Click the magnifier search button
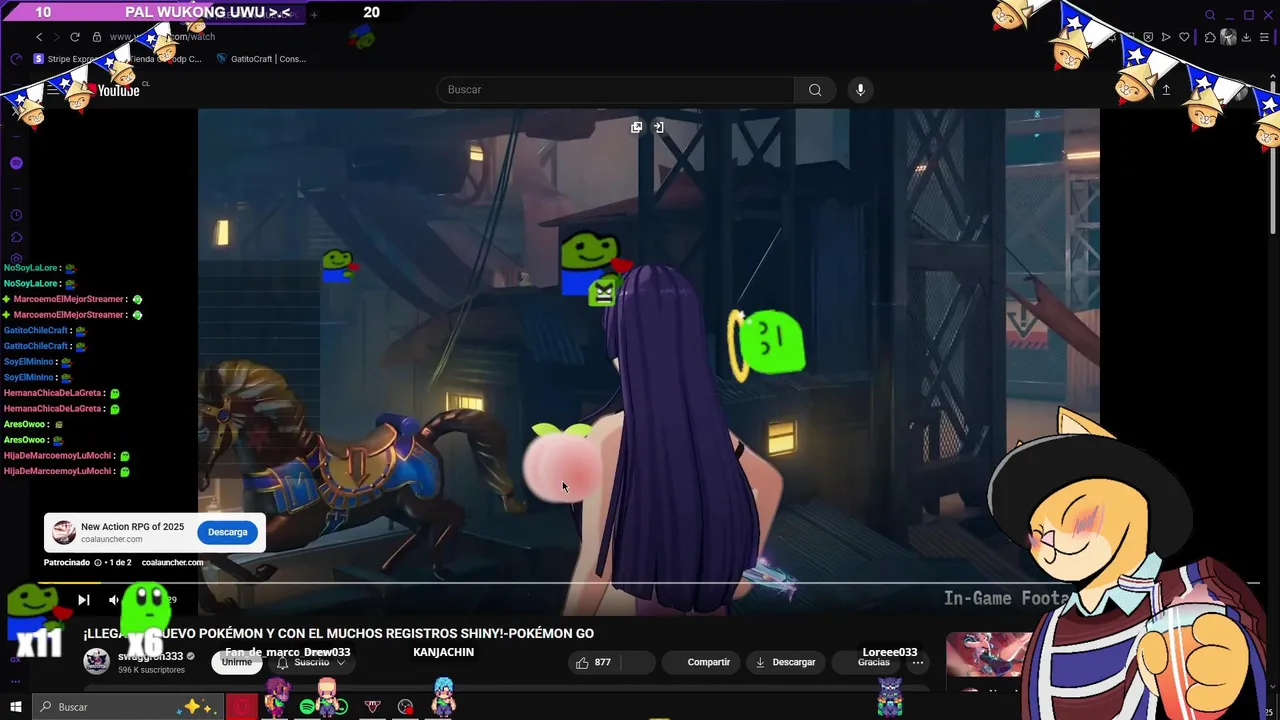The width and height of the screenshot is (1280, 720). tap(815, 90)
